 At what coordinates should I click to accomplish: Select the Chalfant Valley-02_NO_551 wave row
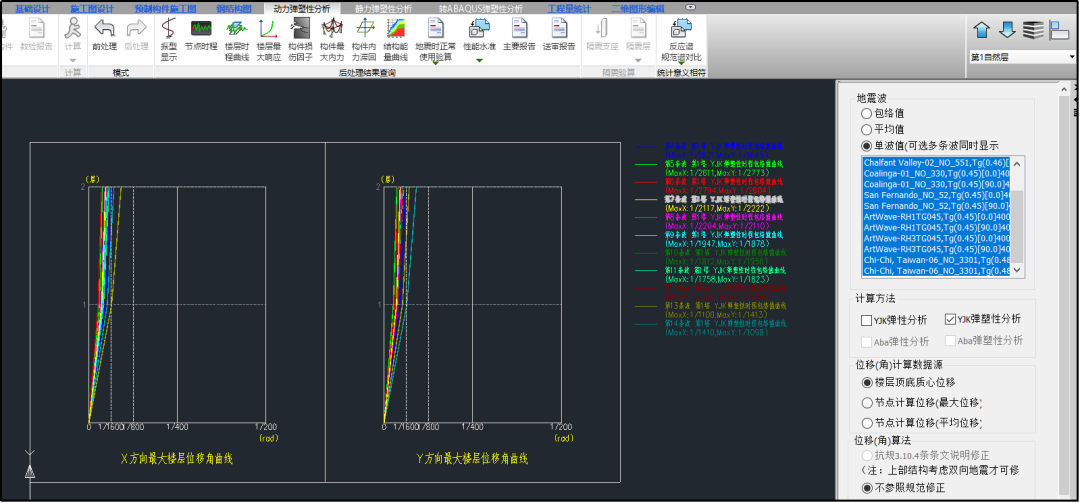[936, 163]
